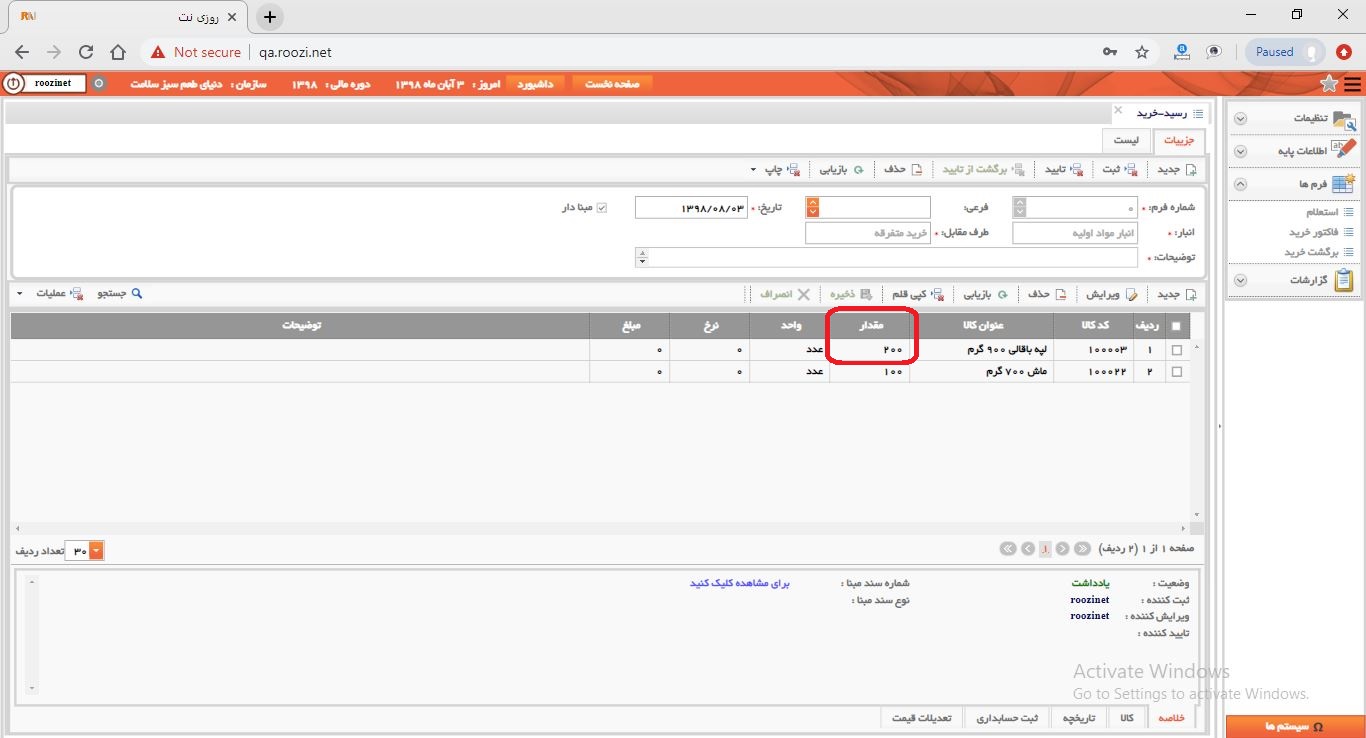Viewport: 1366px width, 738px height.
Task: Click the تاریخ date field ۱۳۹۸/۰۸/۰۳
Action: coord(691,208)
